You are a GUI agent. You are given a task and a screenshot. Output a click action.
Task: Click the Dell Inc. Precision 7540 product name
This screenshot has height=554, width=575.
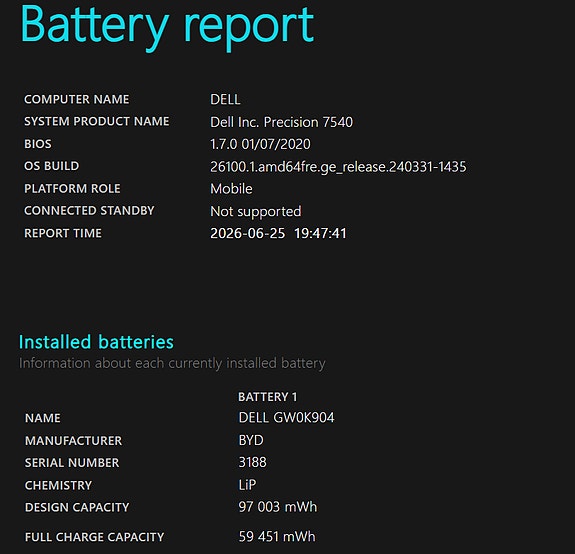point(281,122)
